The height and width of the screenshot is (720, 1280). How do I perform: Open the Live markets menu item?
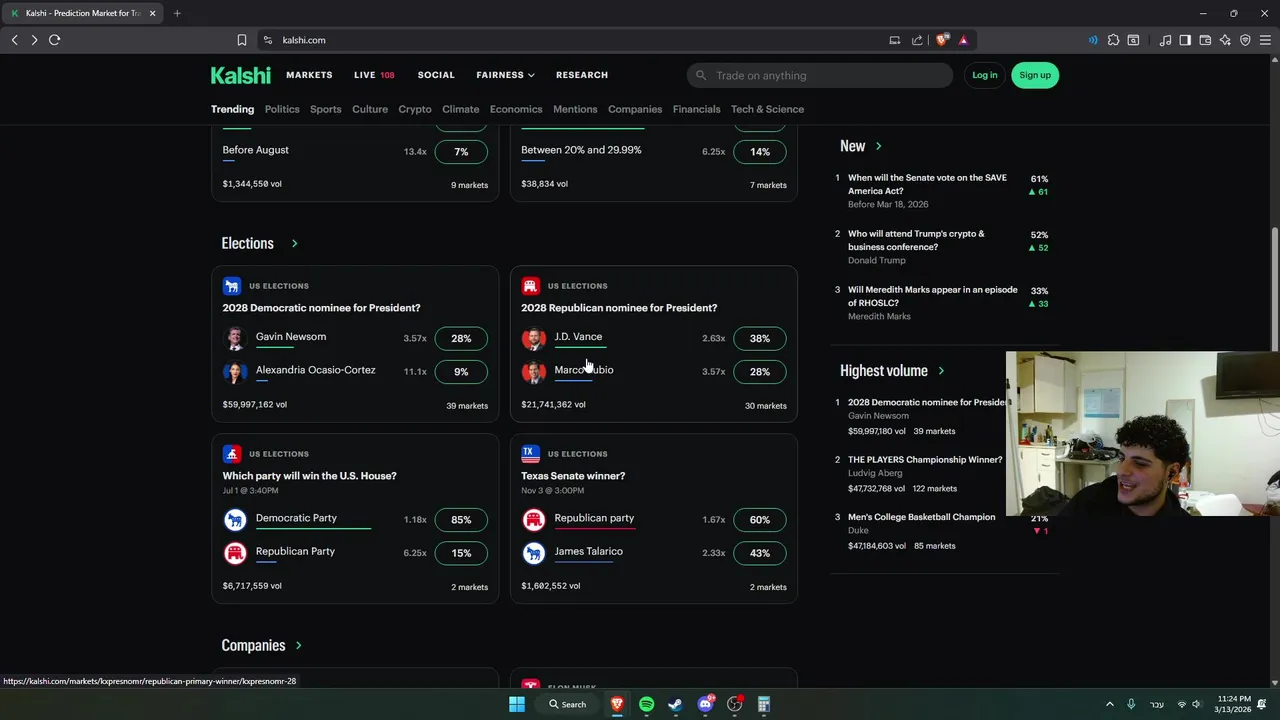[x=374, y=75]
